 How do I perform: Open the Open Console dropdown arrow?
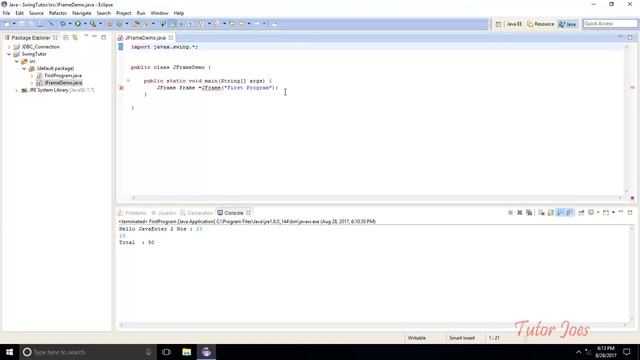(613, 213)
